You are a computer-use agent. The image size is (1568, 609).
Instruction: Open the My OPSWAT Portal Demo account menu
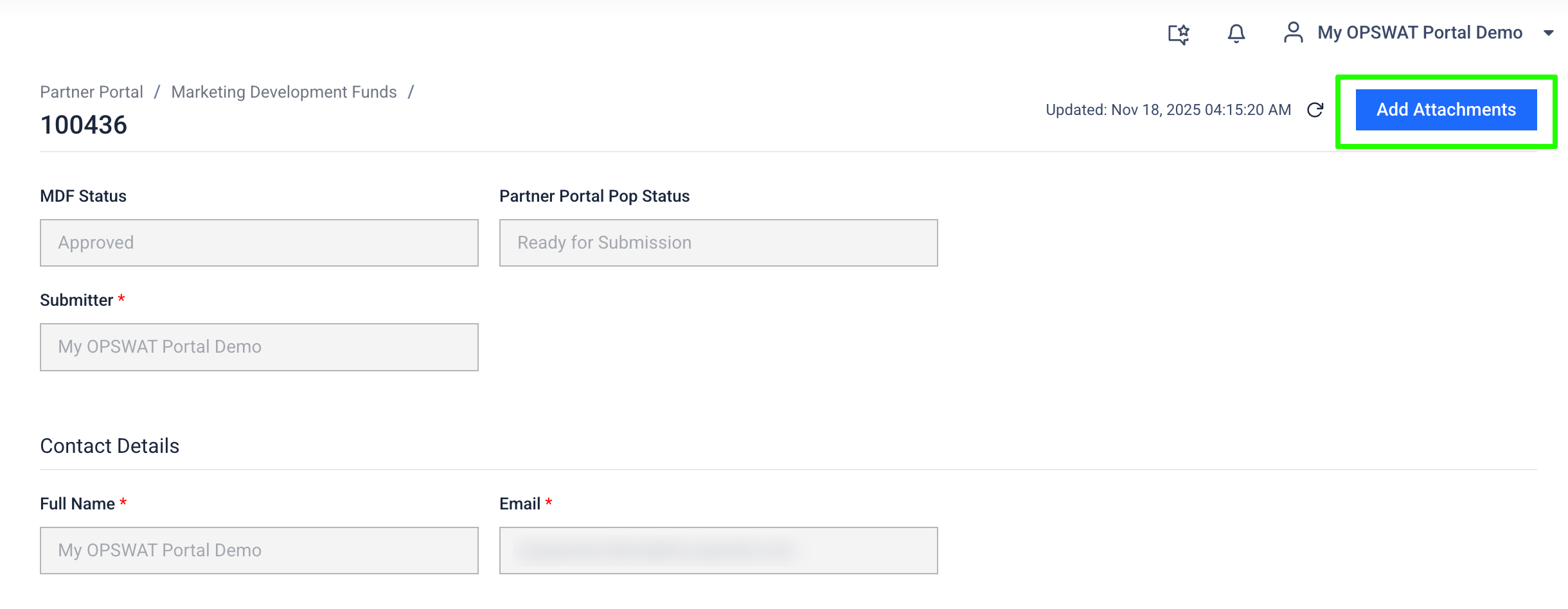tap(1420, 33)
